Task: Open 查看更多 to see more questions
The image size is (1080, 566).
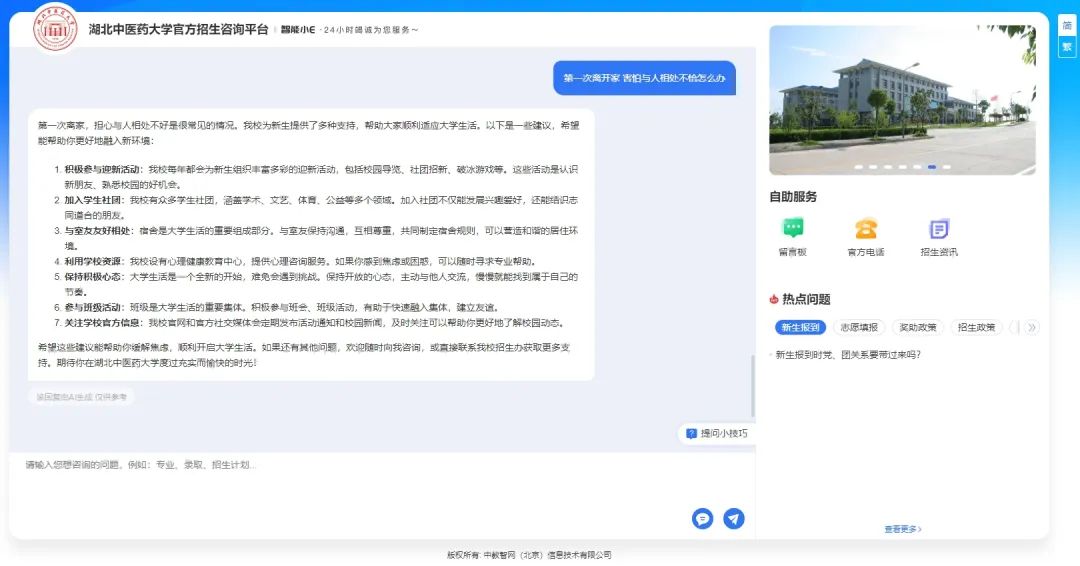Action: click(902, 529)
